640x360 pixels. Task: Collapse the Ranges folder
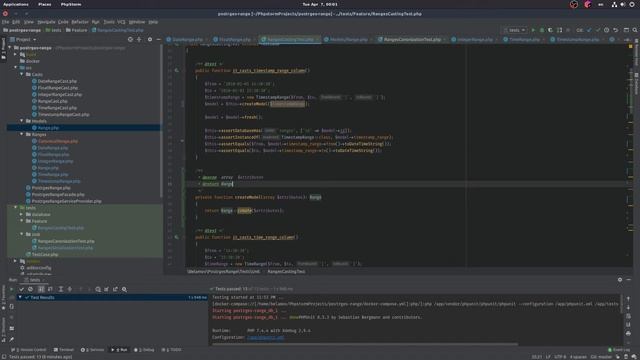22,134
